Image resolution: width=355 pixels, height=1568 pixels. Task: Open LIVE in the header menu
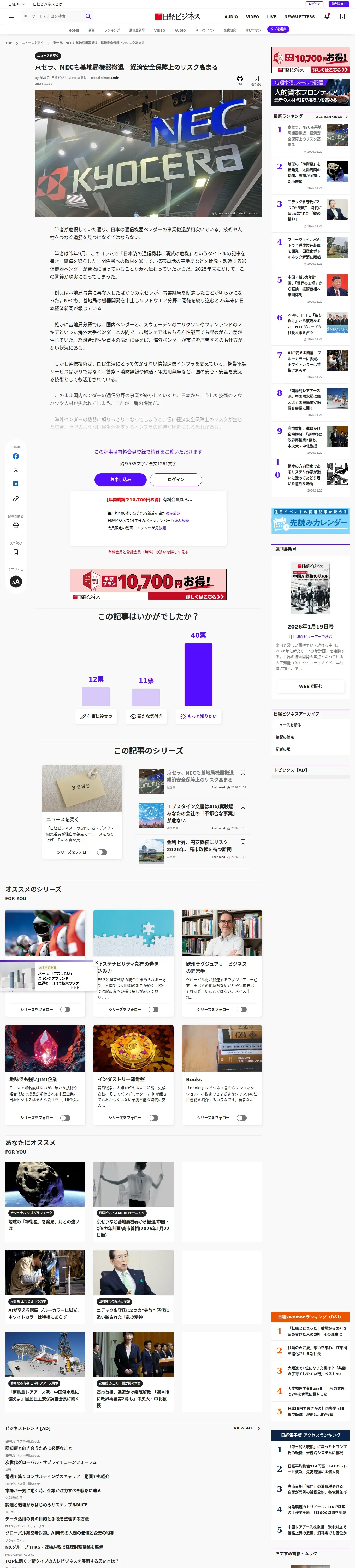[272, 17]
